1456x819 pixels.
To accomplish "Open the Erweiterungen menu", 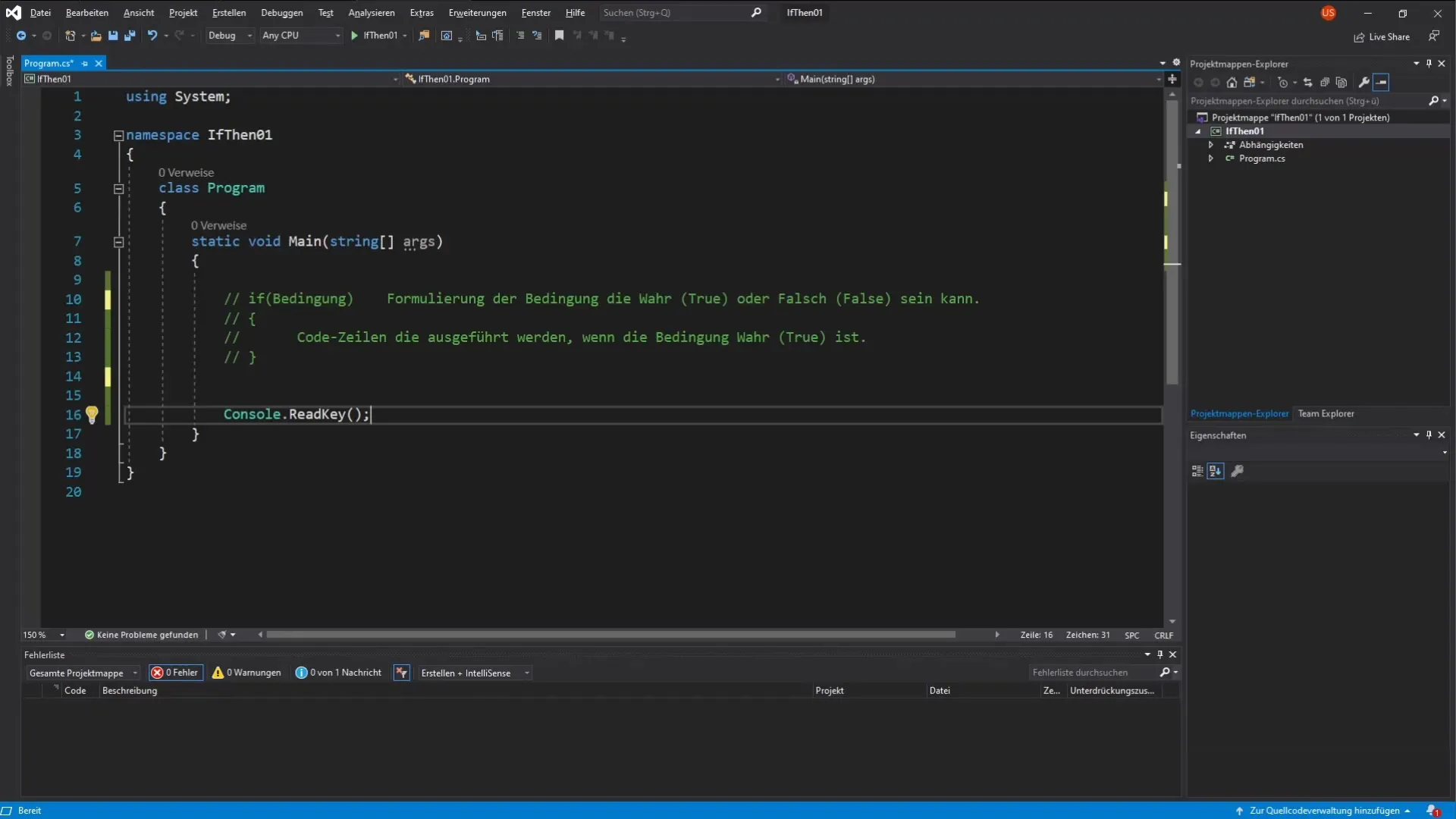I will pyautogui.click(x=477, y=13).
